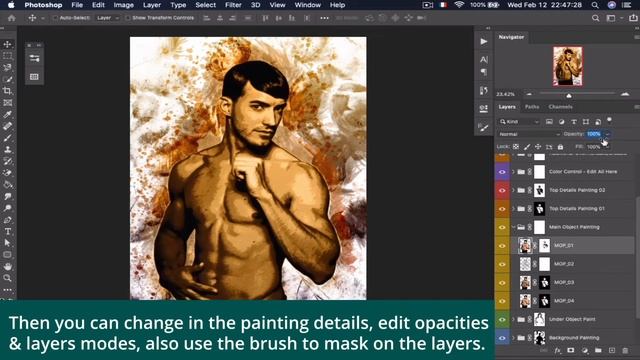Hide the MOP_03 layer
Image resolution: width=640 pixels, height=360 pixels.
(502, 282)
